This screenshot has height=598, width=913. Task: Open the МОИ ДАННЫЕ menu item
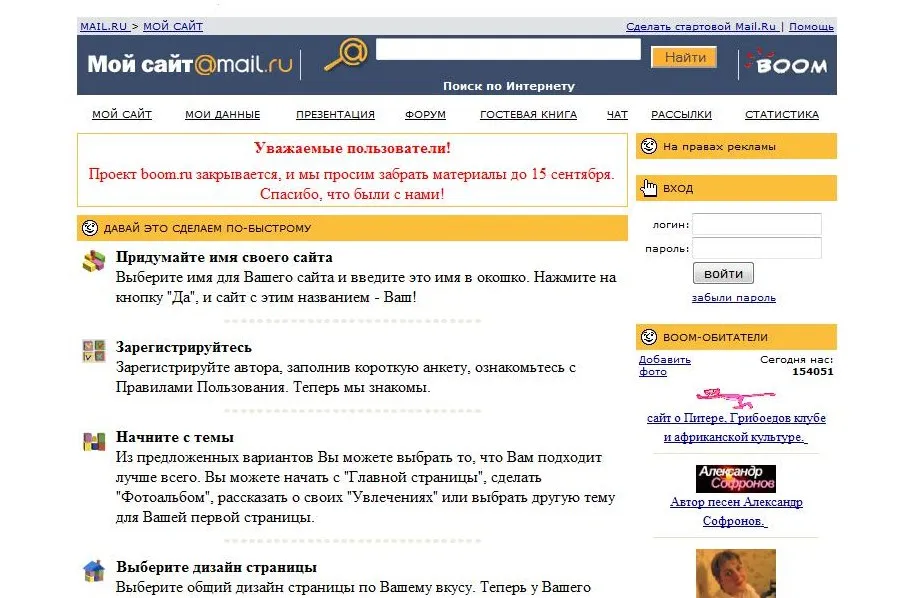(x=222, y=115)
